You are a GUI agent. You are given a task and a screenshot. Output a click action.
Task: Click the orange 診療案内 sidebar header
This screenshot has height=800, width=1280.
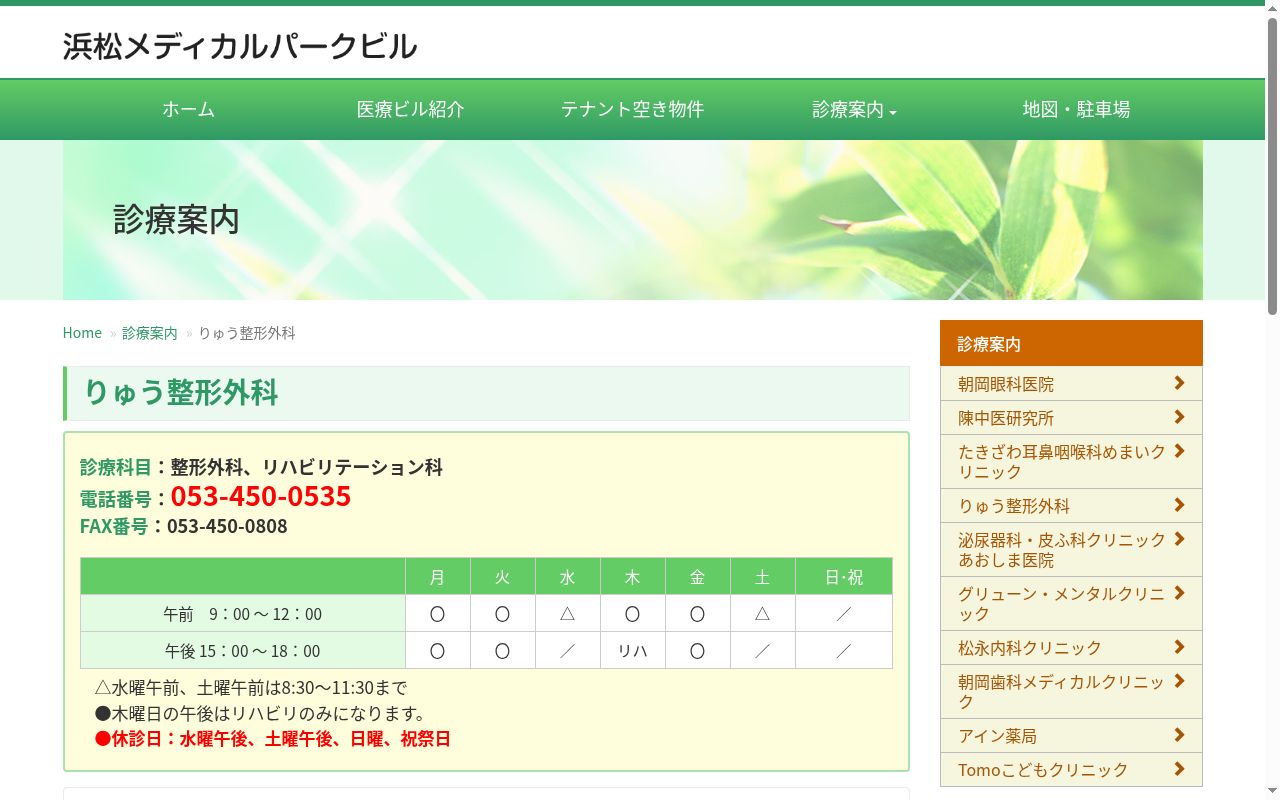(1071, 343)
